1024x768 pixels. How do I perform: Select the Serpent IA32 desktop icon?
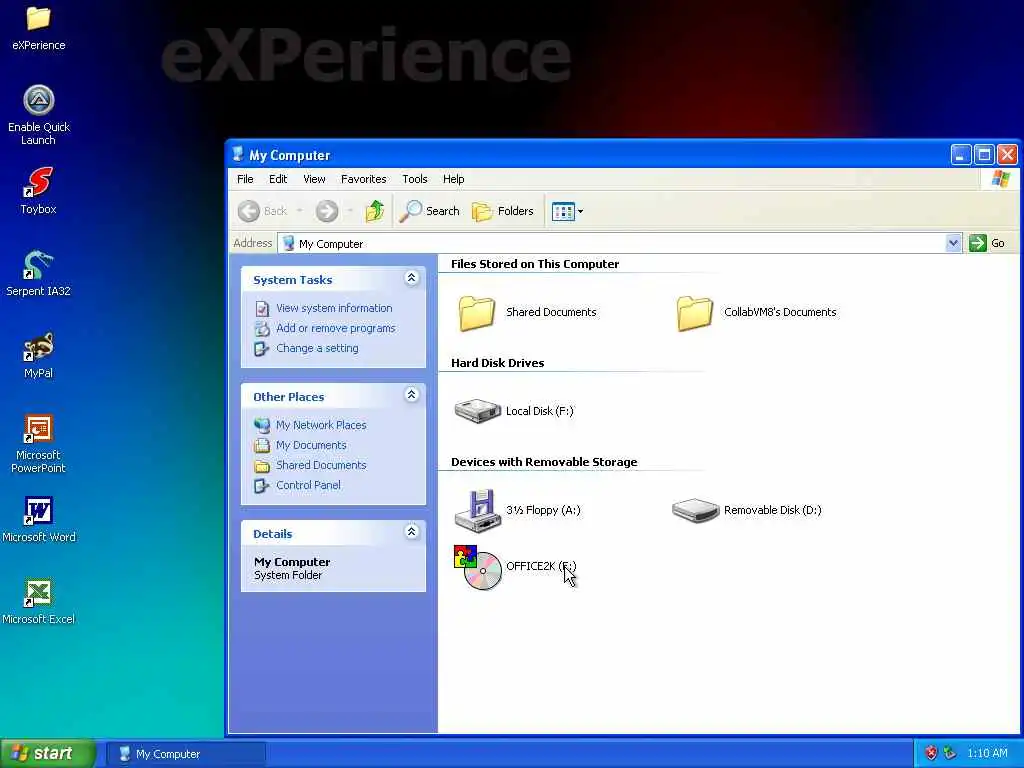pos(38,272)
